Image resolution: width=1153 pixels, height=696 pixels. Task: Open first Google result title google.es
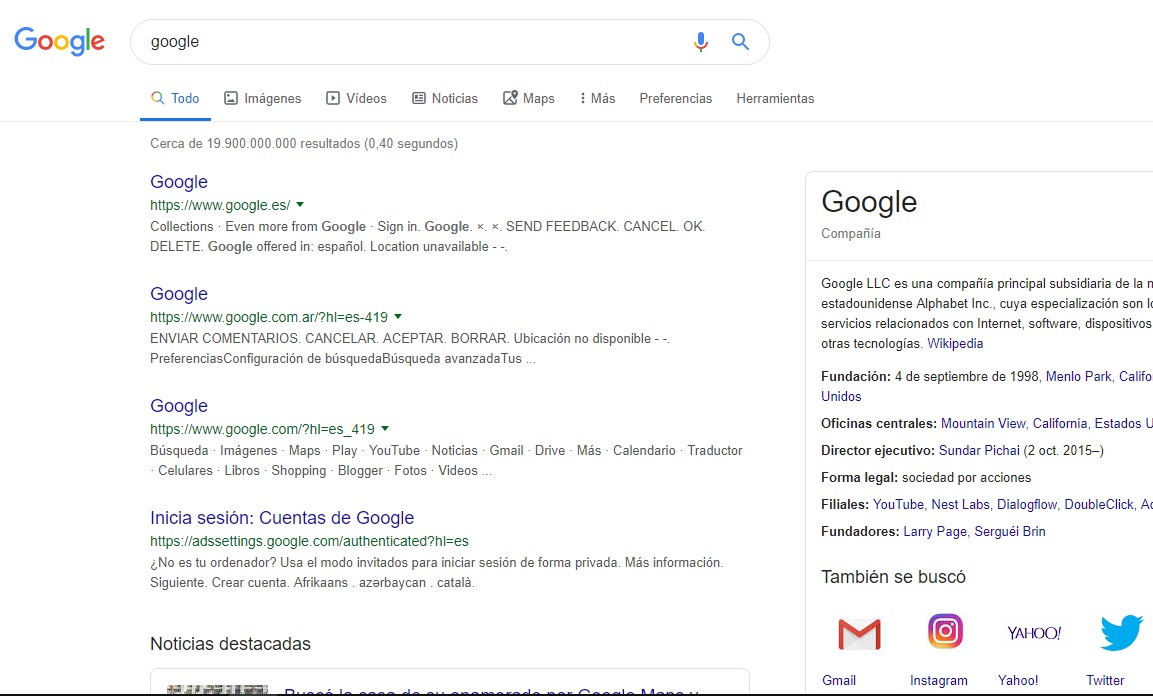(179, 182)
